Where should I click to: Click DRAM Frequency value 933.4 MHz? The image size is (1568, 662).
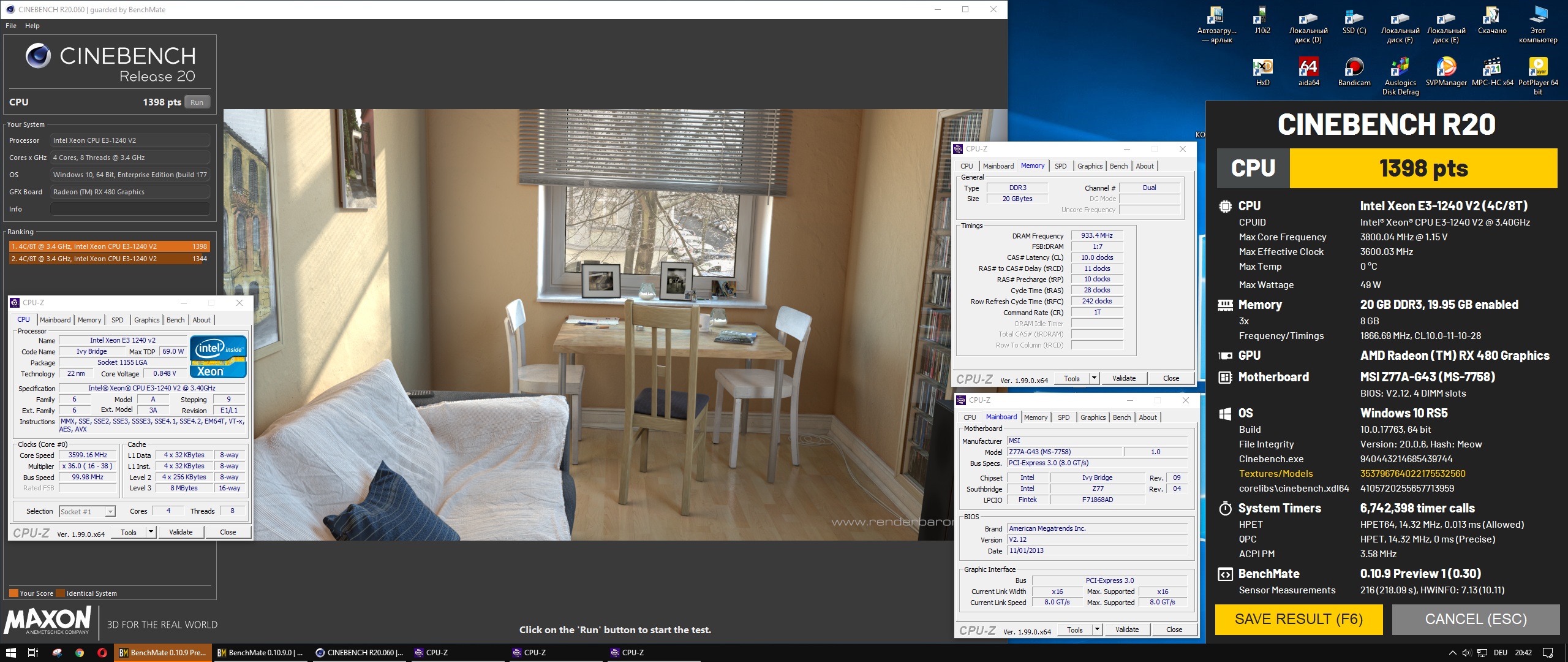point(1097,235)
